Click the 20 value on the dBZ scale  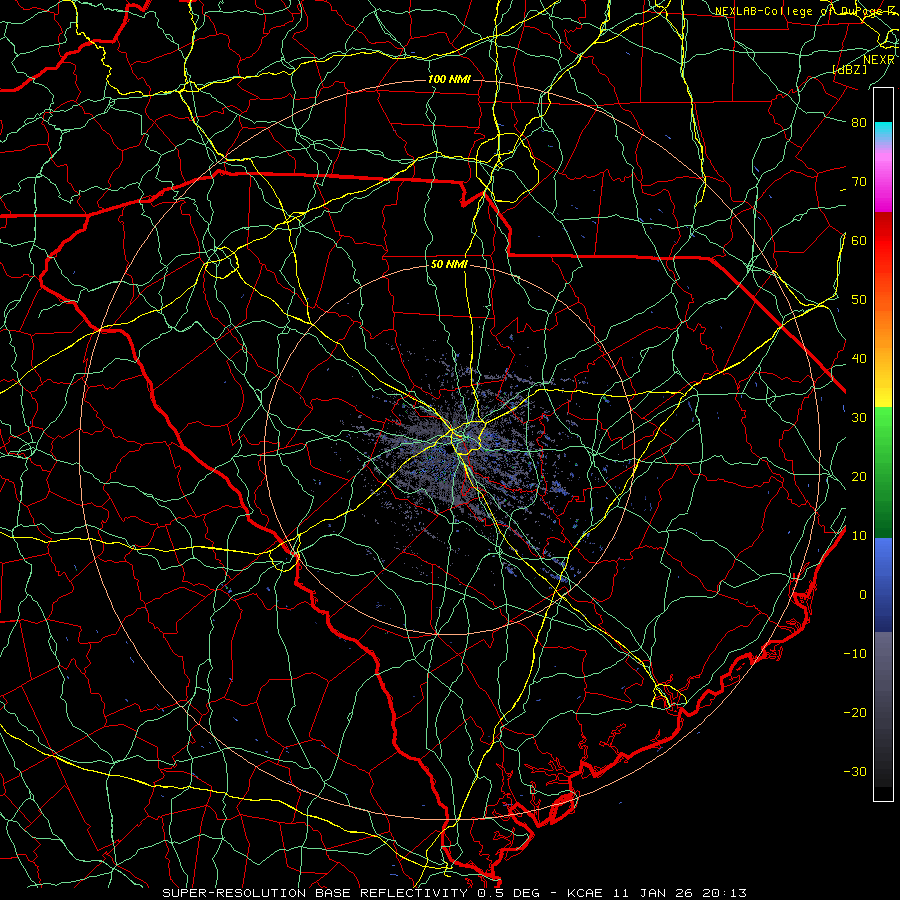859,477
